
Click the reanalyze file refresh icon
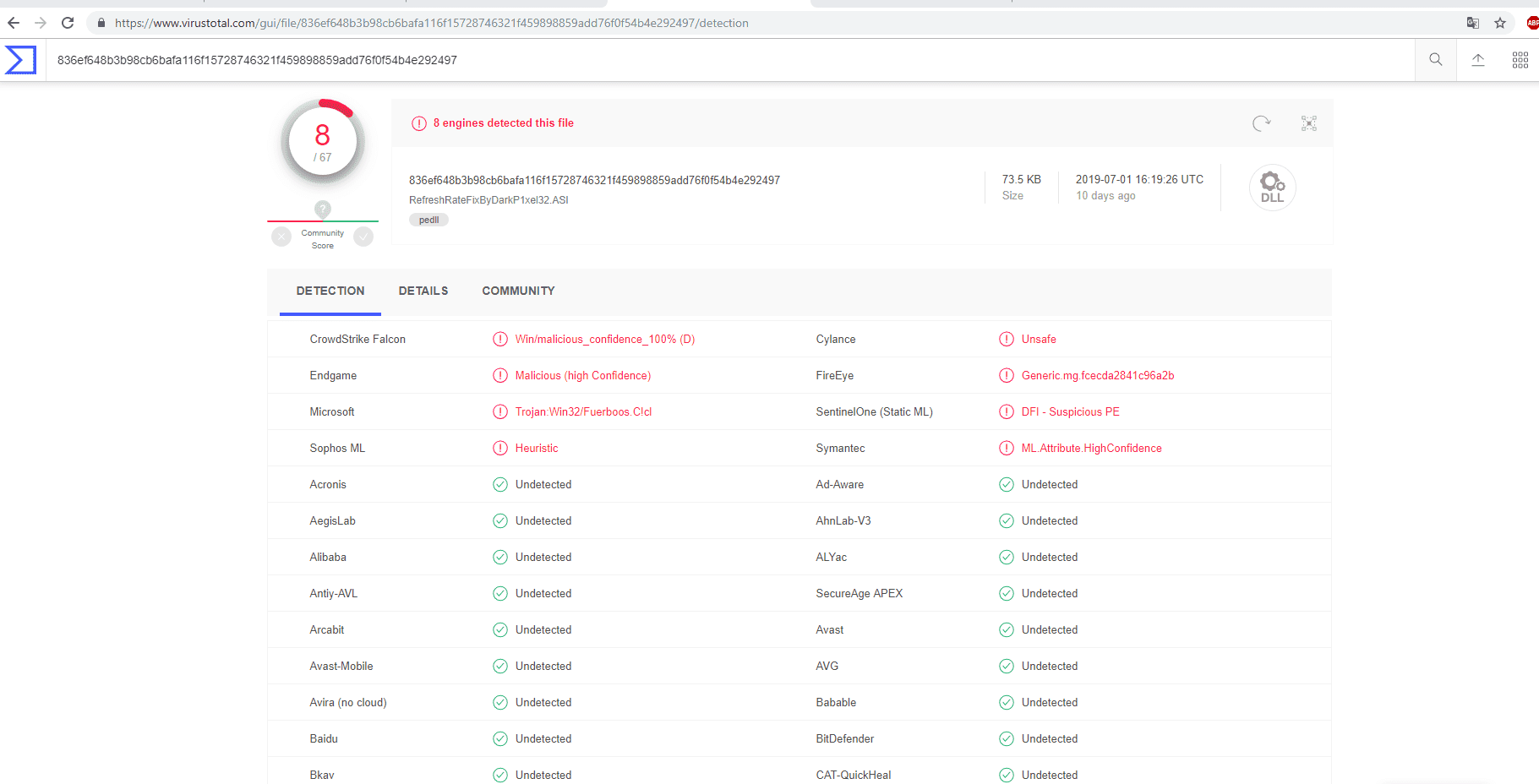click(1261, 123)
